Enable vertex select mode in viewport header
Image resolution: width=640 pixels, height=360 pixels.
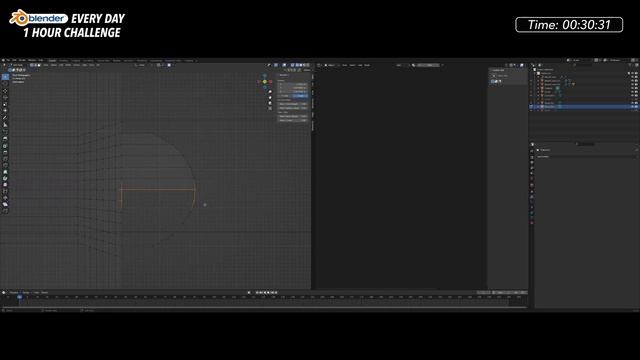[x=32, y=65]
